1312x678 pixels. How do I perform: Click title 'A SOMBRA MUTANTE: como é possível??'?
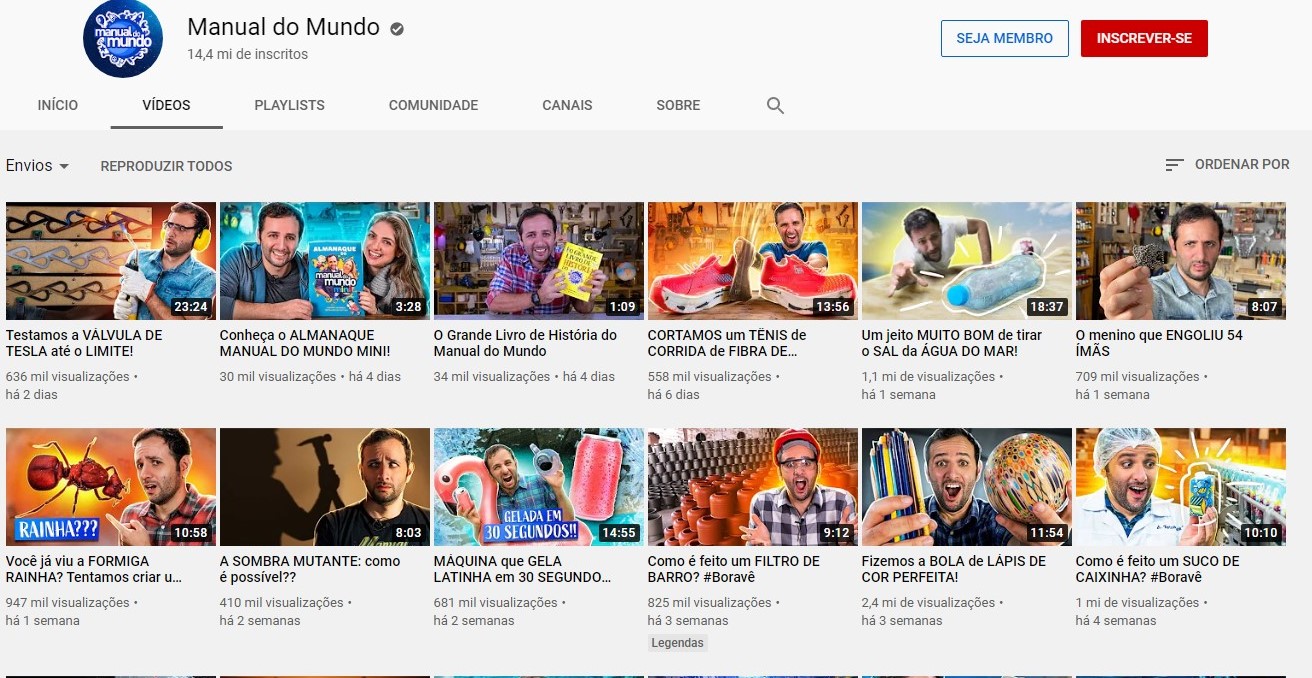310,569
